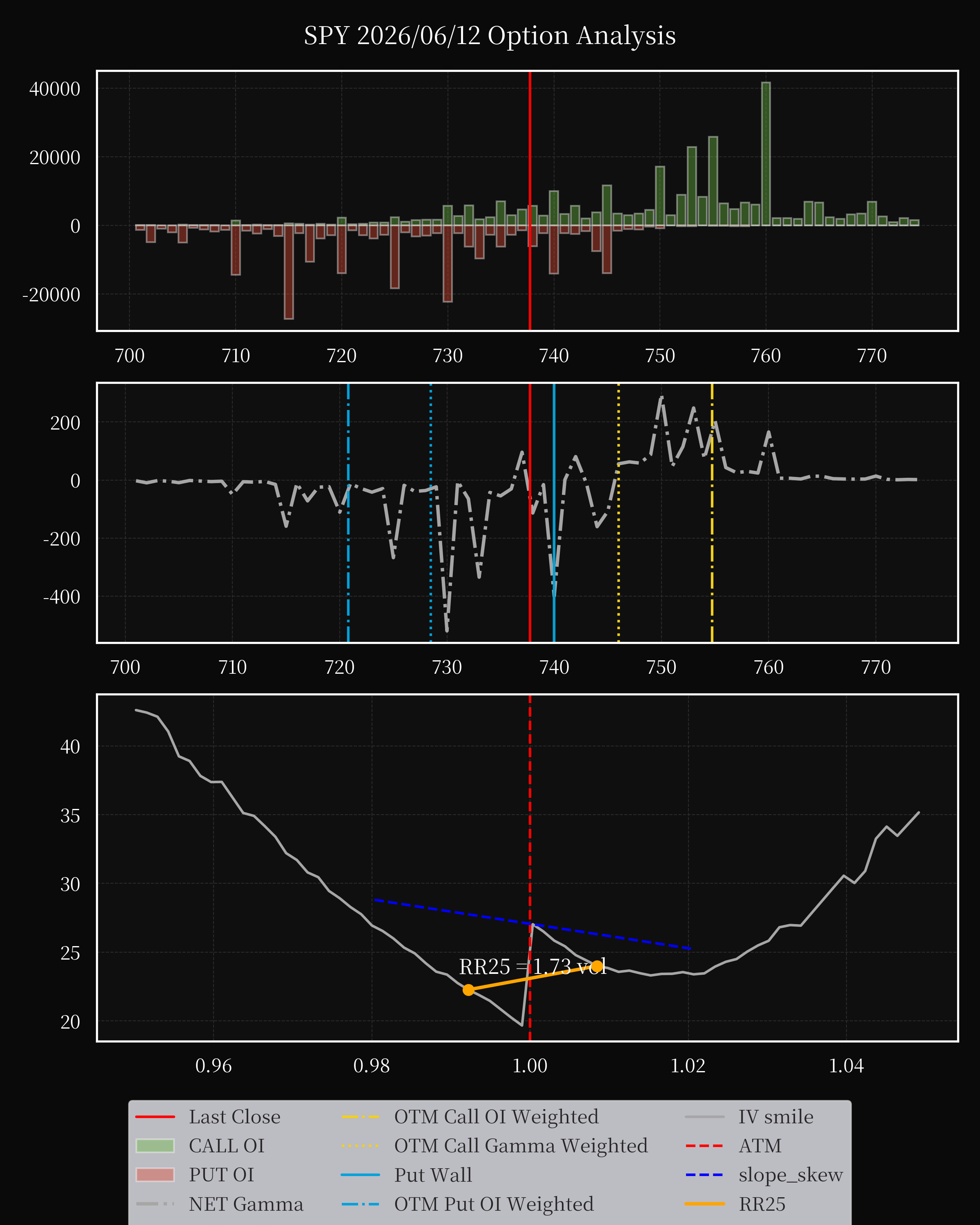The width and height of the screenshot is (980, 1225).
Task: Click the red PUT OI legend swatch
Action: click(155, 1174)
